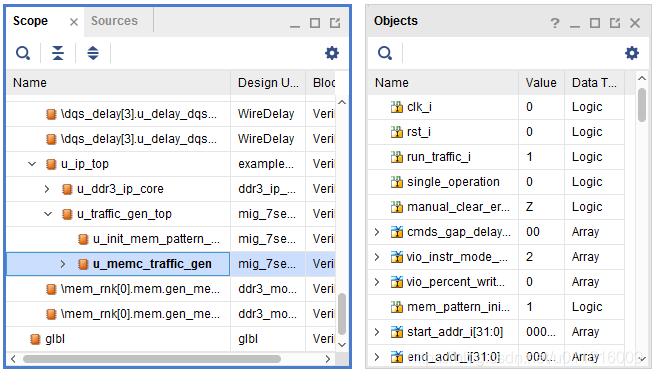Click the manual_clear_er signal icon
This screenshot has width=652, height=376.
click(397, 207)
